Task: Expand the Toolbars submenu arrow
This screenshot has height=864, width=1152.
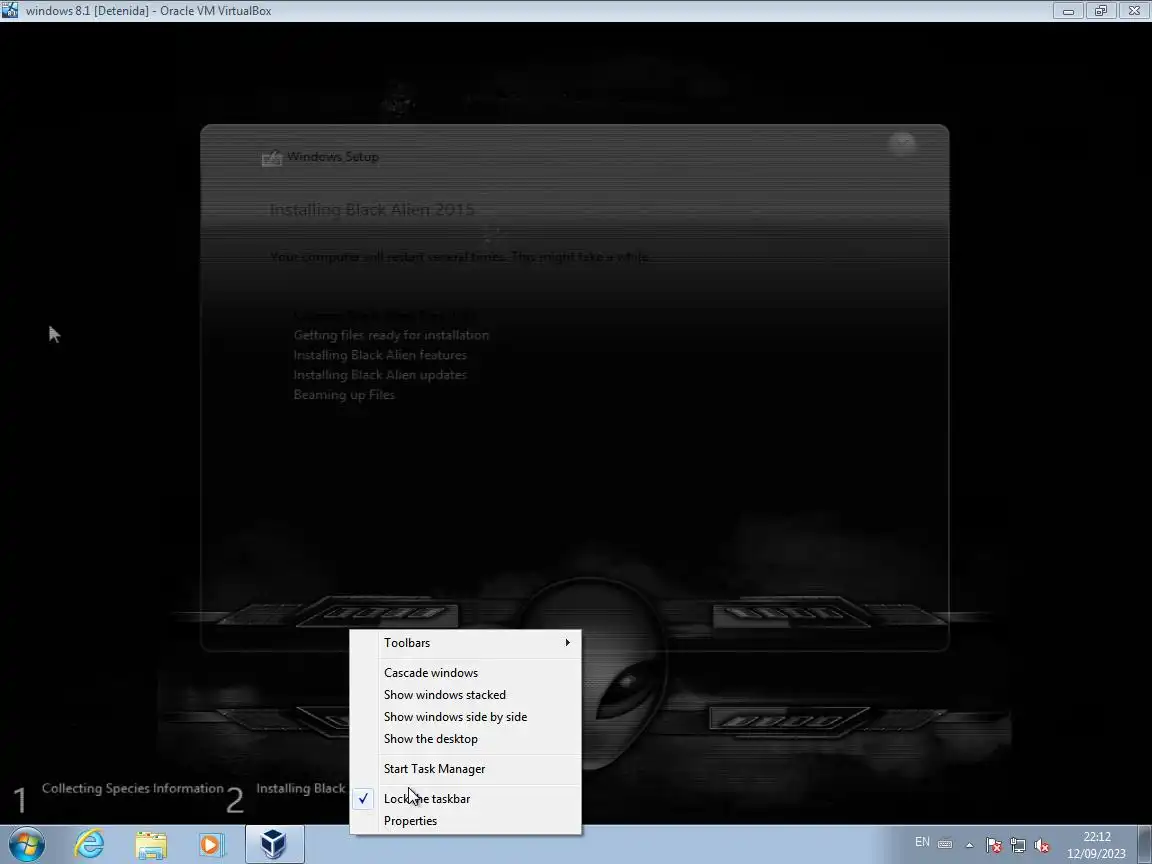Action: [567, 643]
